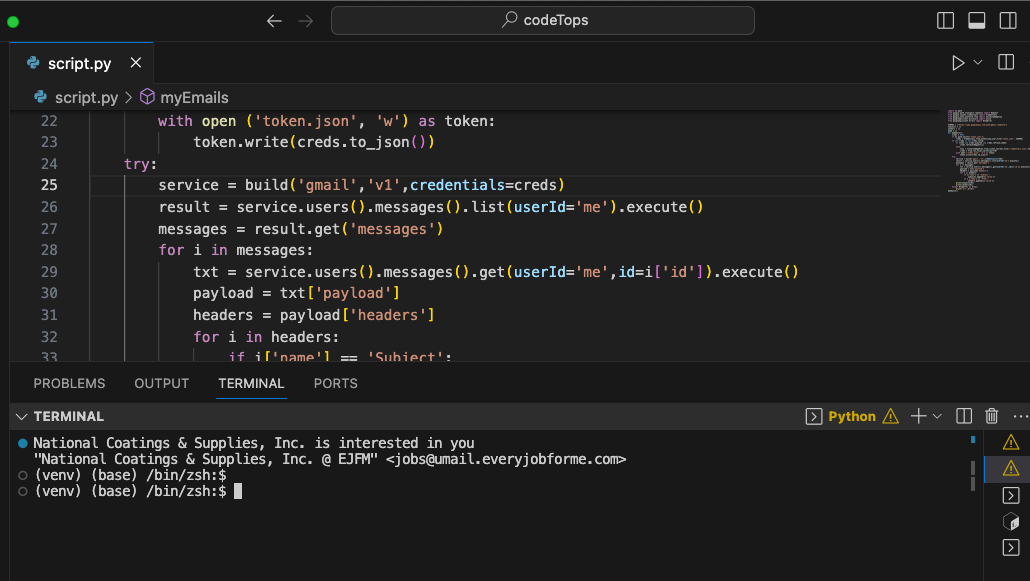The height and width of the screenshot is (581, 1030).
Task: Click 'messages' string on line 27
Action: pos(392,229)
